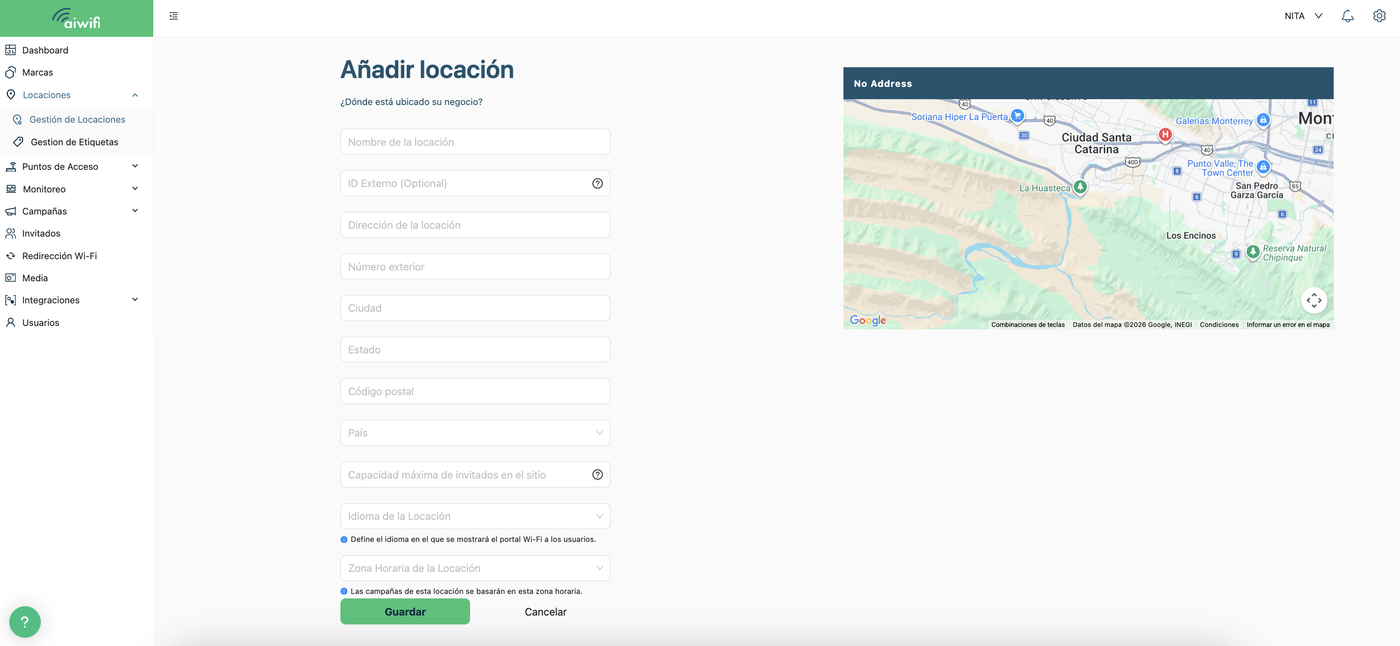
Task: Open Zona Horaria de la Locación dropdown
Action: point(475,568)
